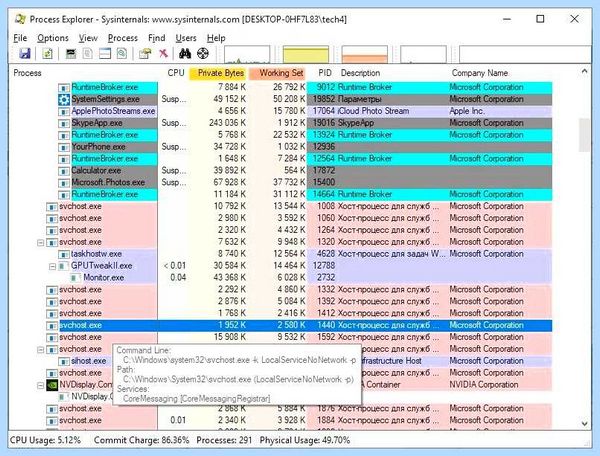Click the Monitor.exe process icon
This screenshot has height=456, width=600.
click(76, 278)
